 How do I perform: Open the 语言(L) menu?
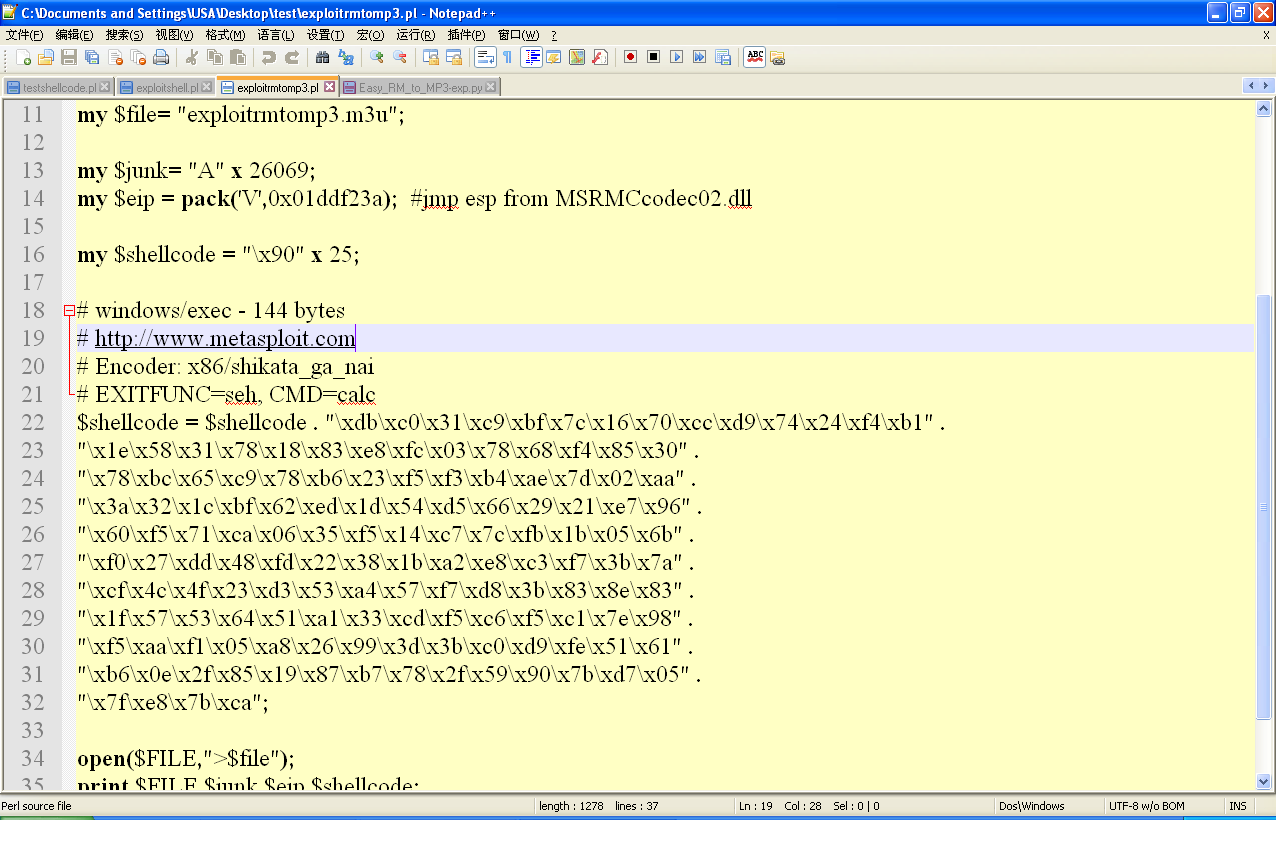click(x=275, y=35)
